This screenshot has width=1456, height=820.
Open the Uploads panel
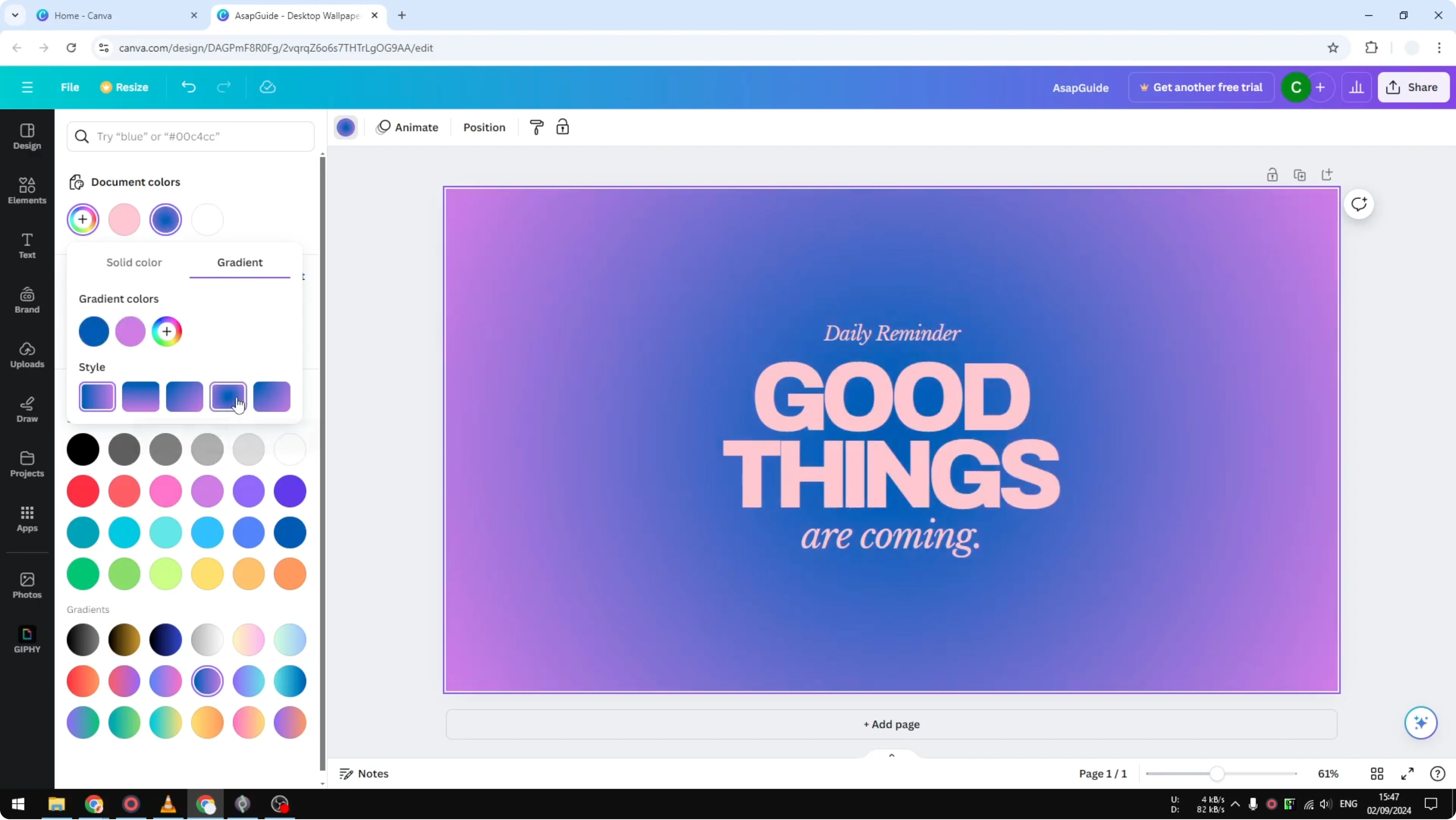(27, 355)
